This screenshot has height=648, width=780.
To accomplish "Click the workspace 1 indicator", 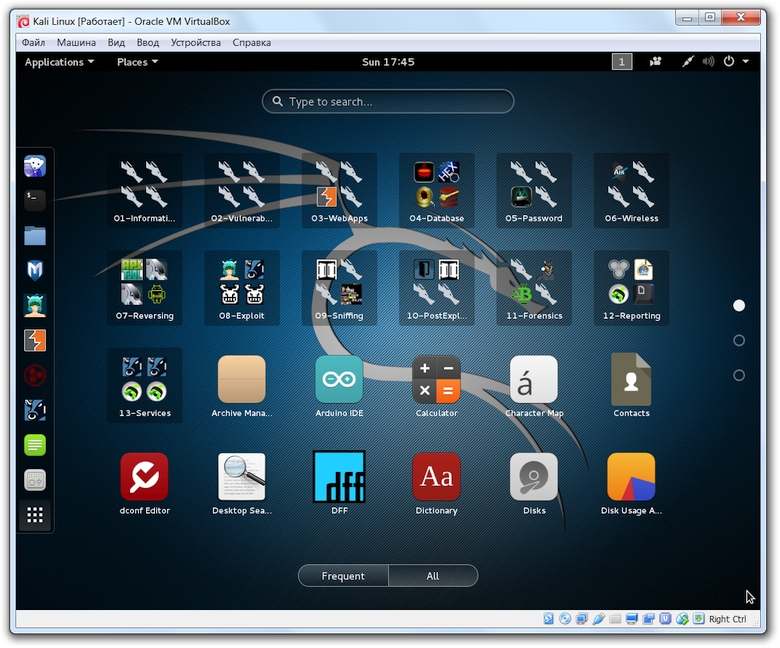I will pos(621,62).
